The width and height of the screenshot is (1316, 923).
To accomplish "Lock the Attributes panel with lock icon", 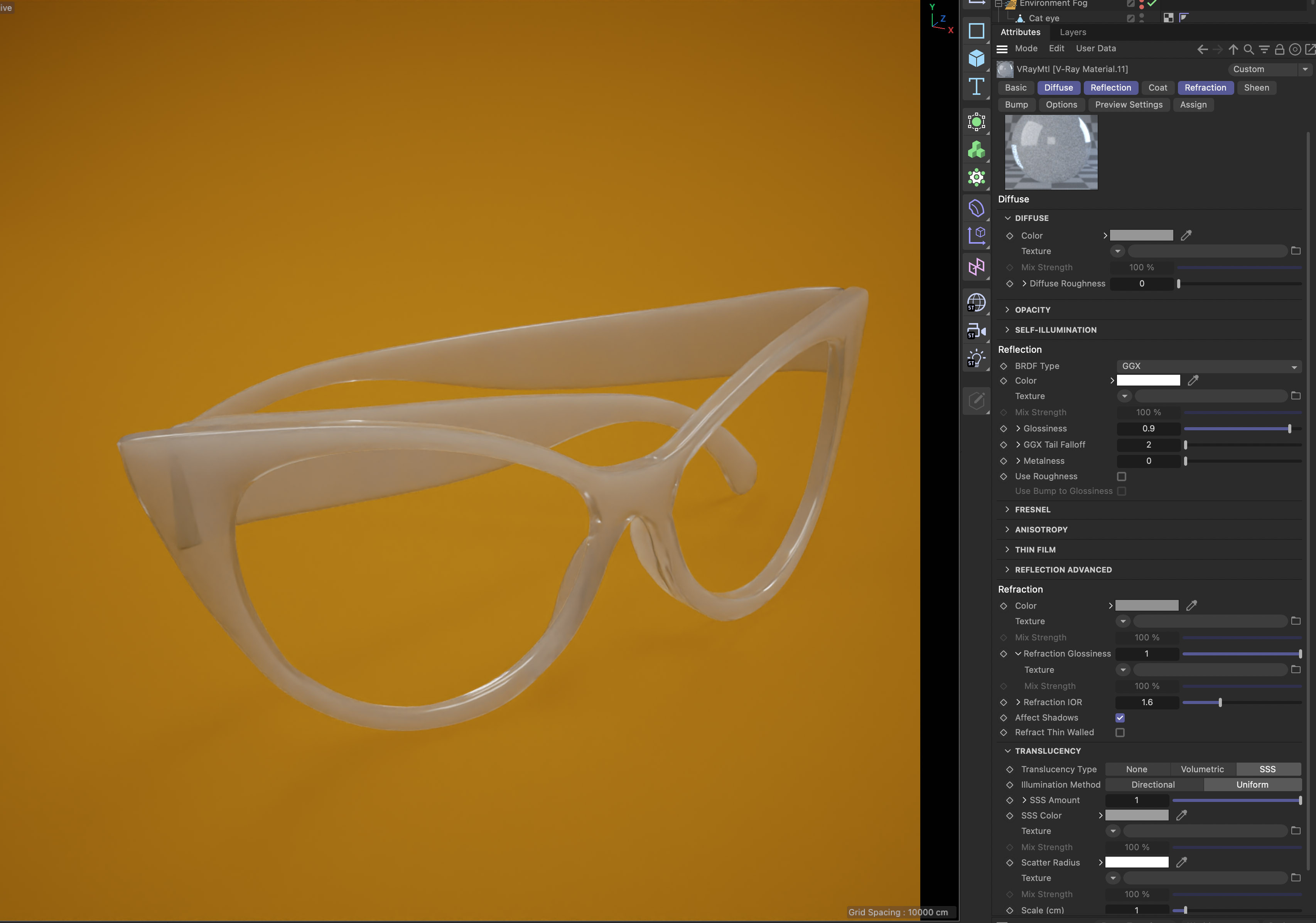I will [x=1279, y=49].
